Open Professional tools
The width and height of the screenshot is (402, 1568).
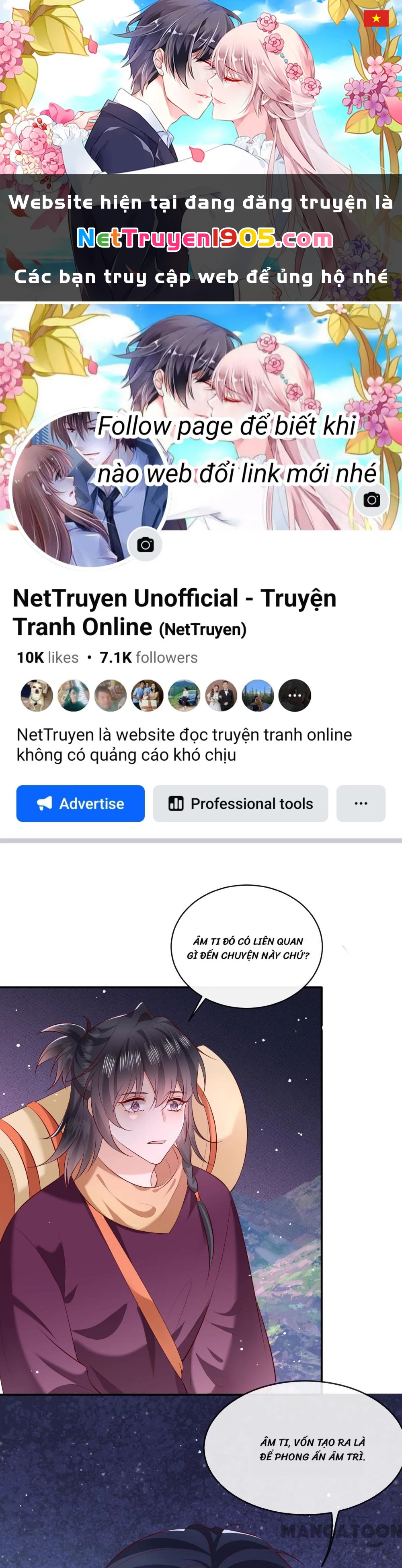pyautogui.click(x=240, y=803)
